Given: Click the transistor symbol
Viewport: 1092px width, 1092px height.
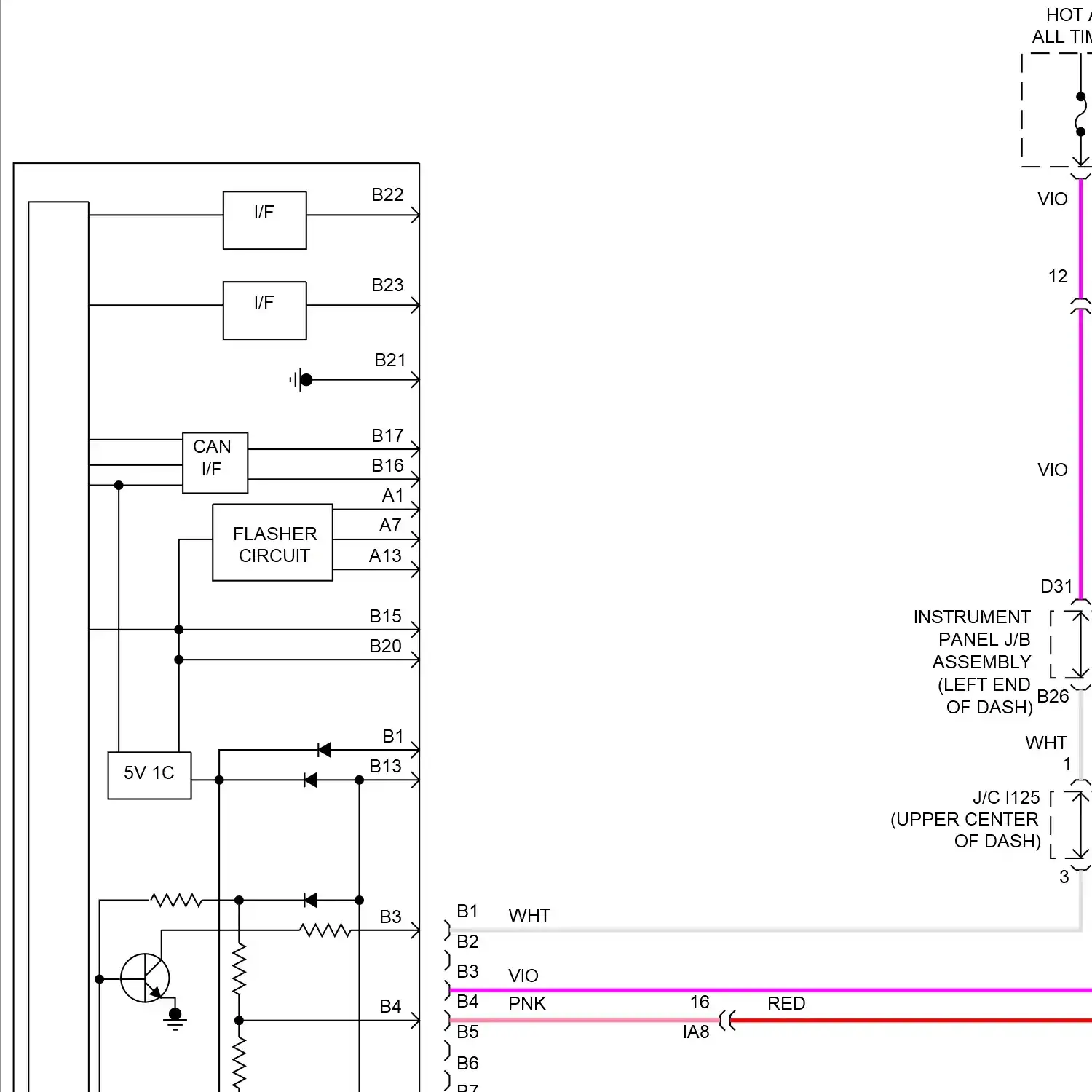Looking at the screenshot, I should 145,978.
